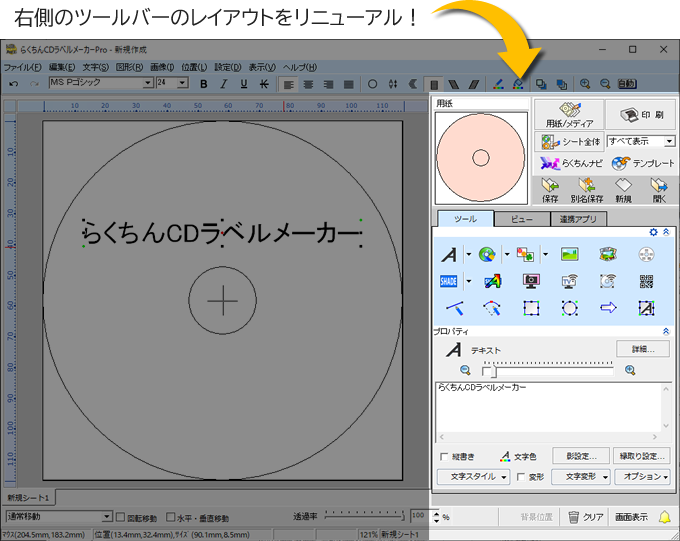Select the landscape image insert tool
680x541 pixels.
tap(570, 255)
